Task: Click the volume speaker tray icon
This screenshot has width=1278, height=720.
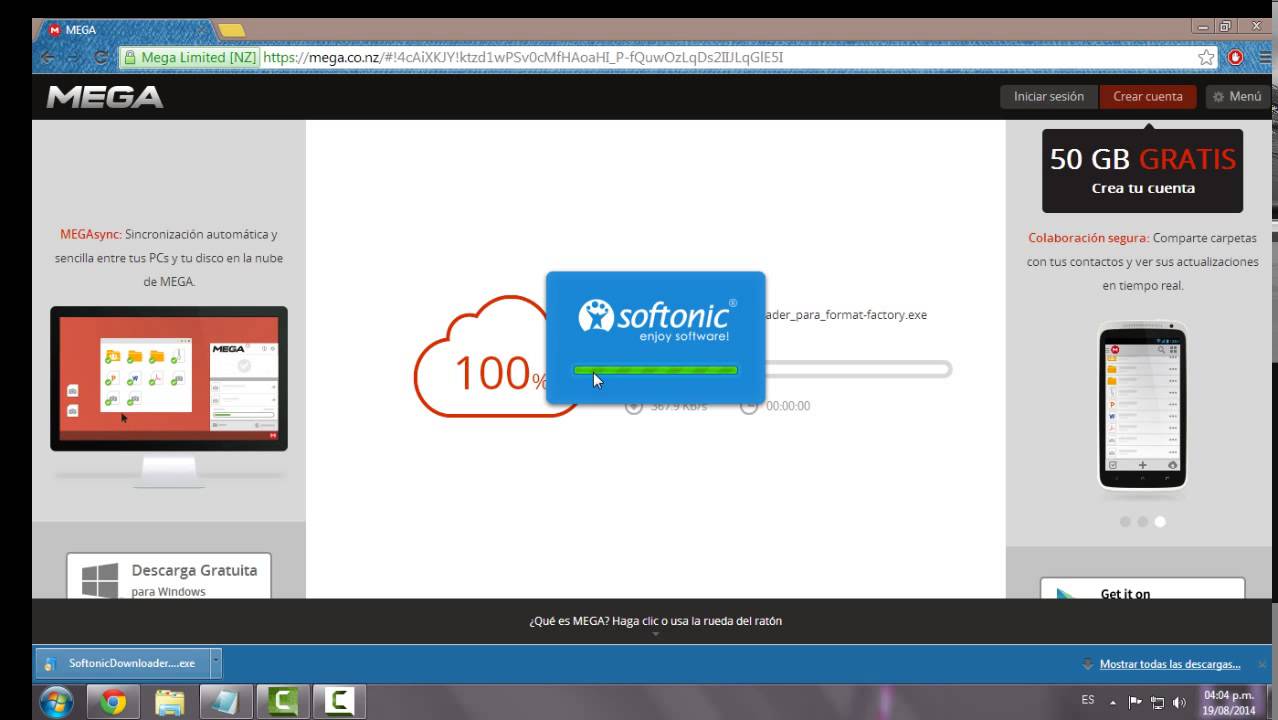Action: pos(1180,702)
